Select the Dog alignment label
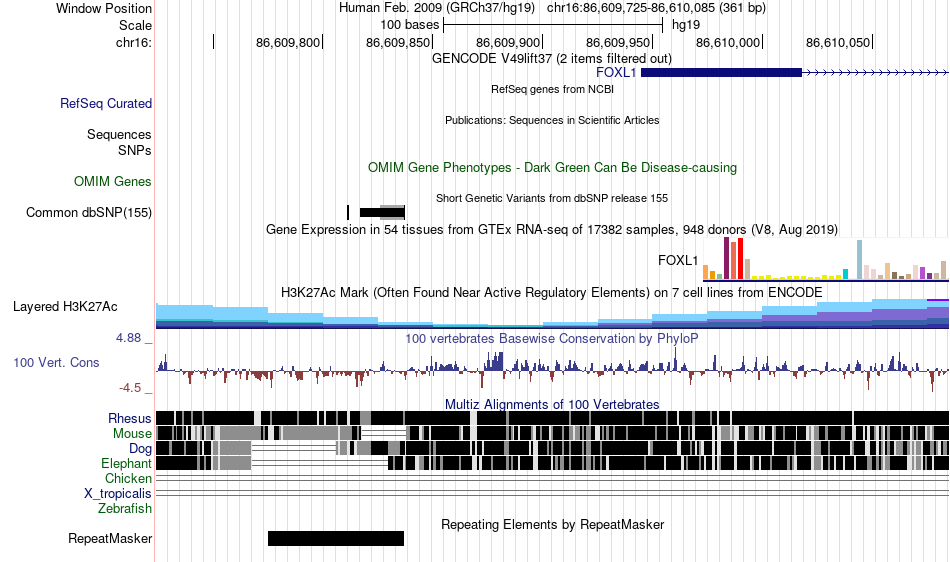The height and width of the screenshot is (562, 950). 140,448
